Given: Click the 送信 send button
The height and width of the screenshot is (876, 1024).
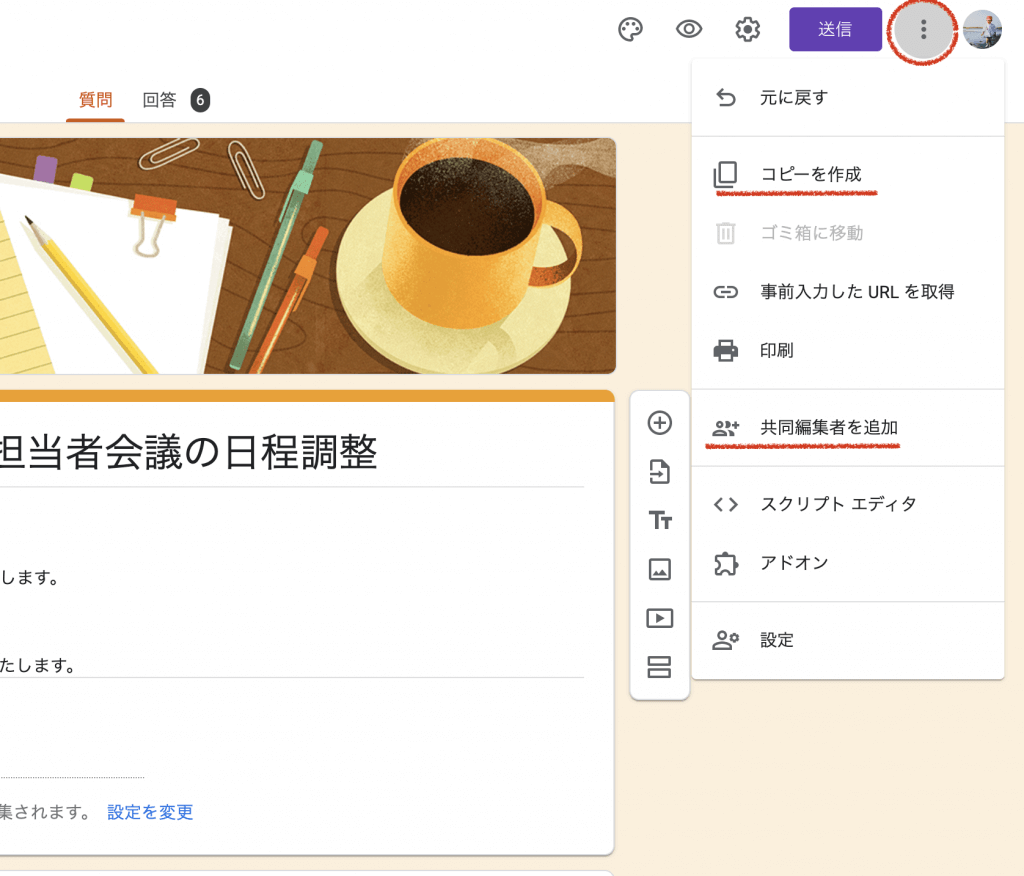Looking at the screenshot, I should tap(835, 30).
